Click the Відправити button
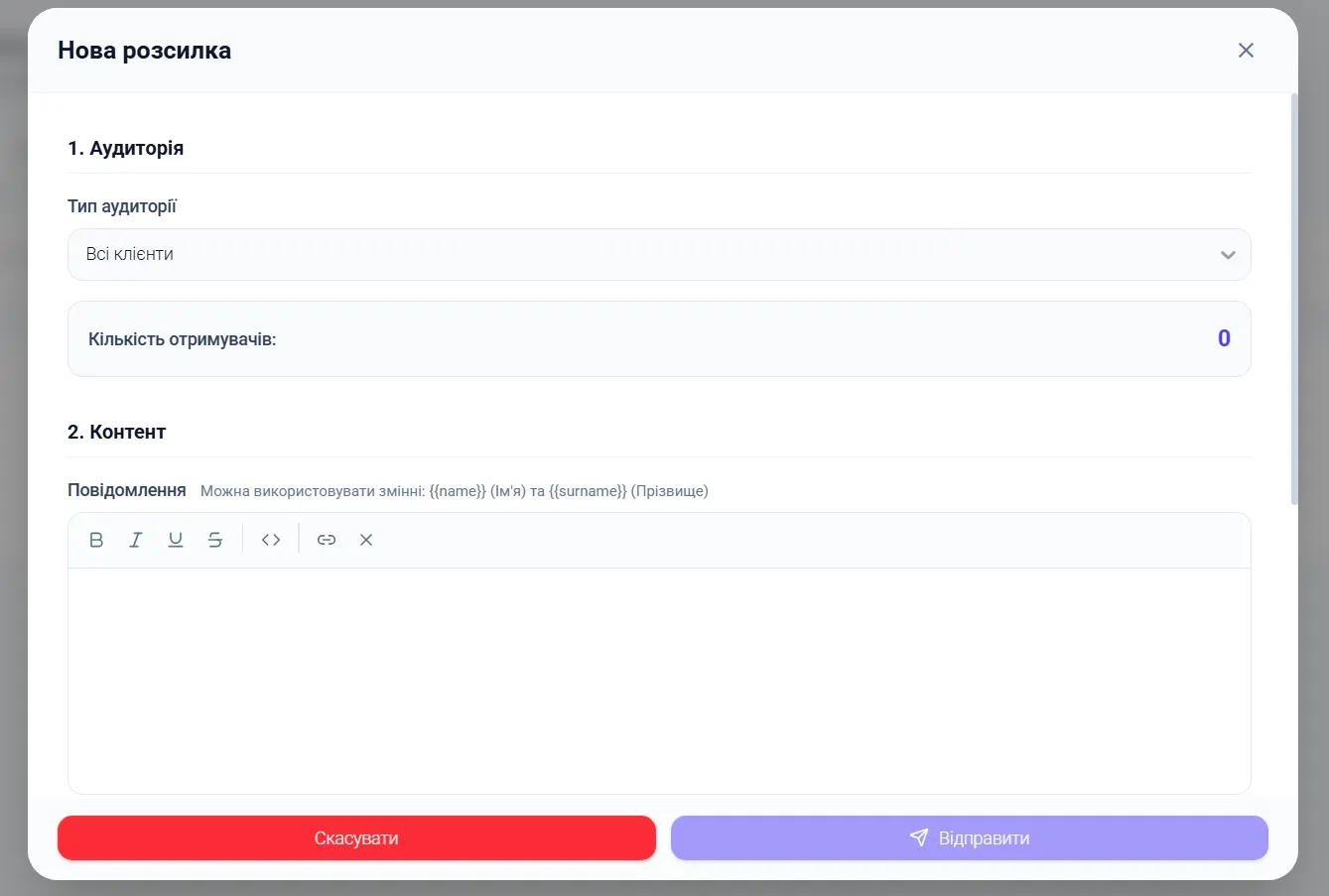Viewport: 1329px width, 896px height. pos(970,838)
